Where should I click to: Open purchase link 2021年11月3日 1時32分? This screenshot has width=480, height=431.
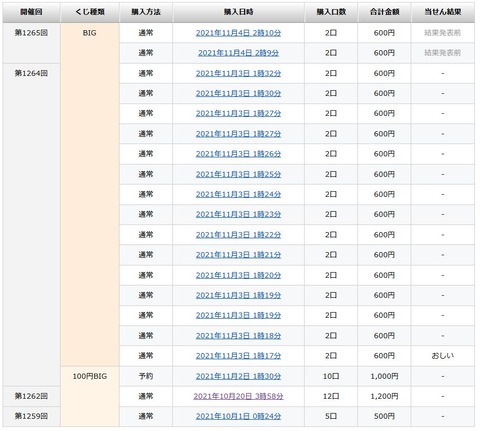(x=238, y=73)
